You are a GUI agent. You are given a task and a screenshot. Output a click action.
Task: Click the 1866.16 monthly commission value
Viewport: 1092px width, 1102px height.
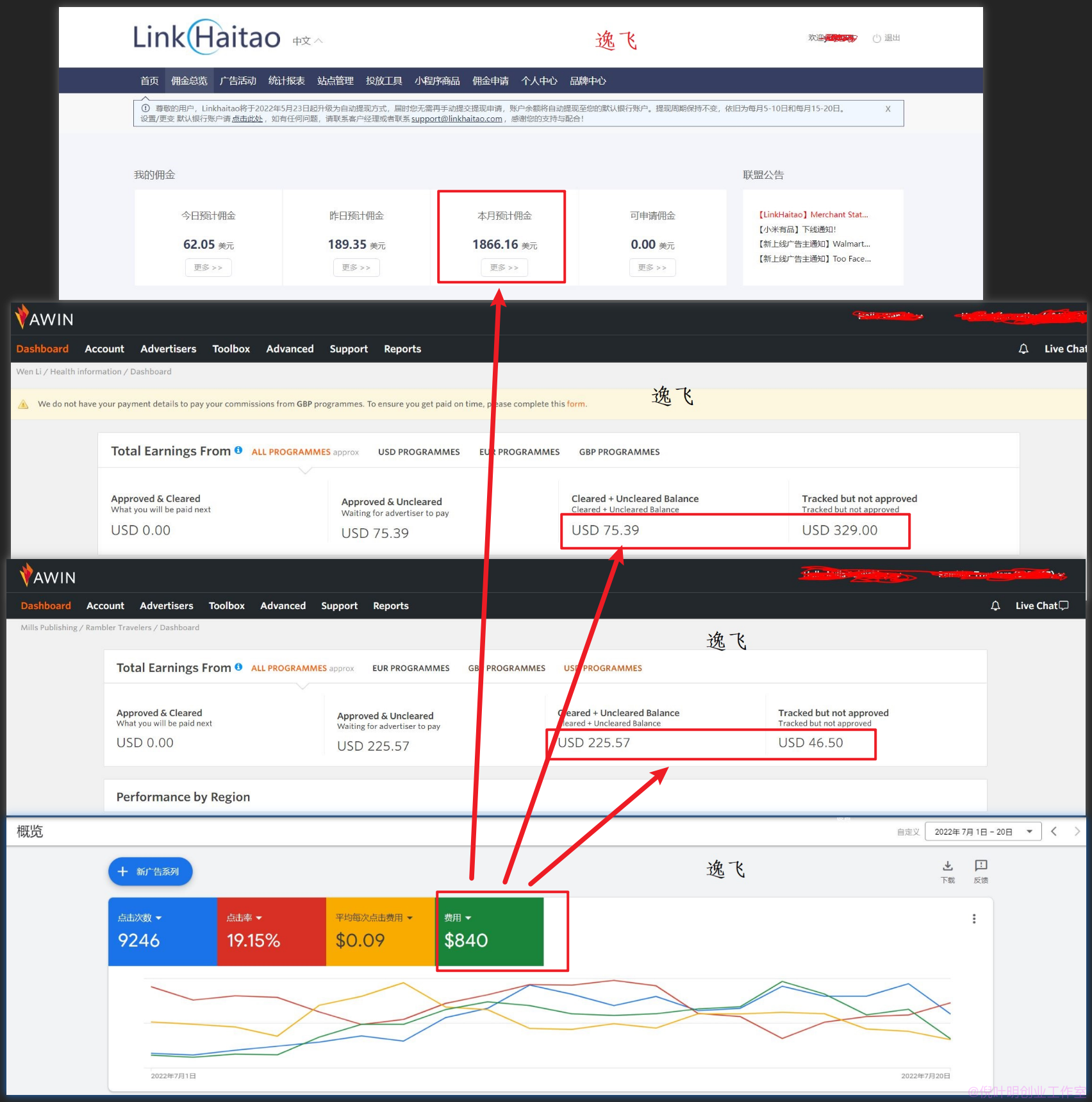495,244
